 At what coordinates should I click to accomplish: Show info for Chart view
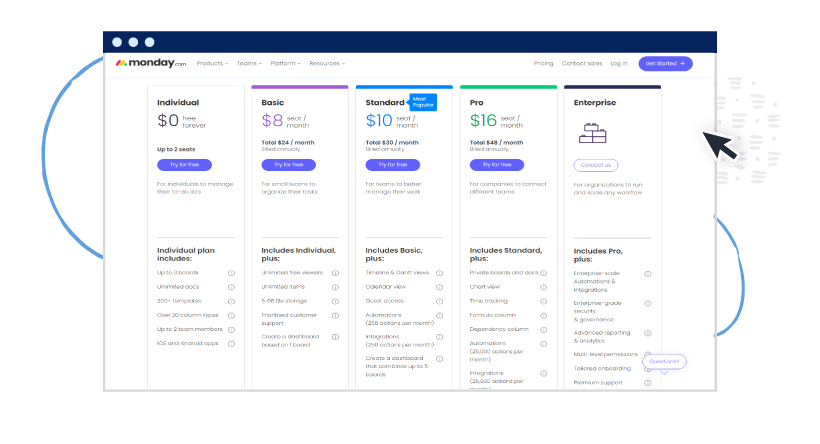pyautogui.click(x=543, y=287)
